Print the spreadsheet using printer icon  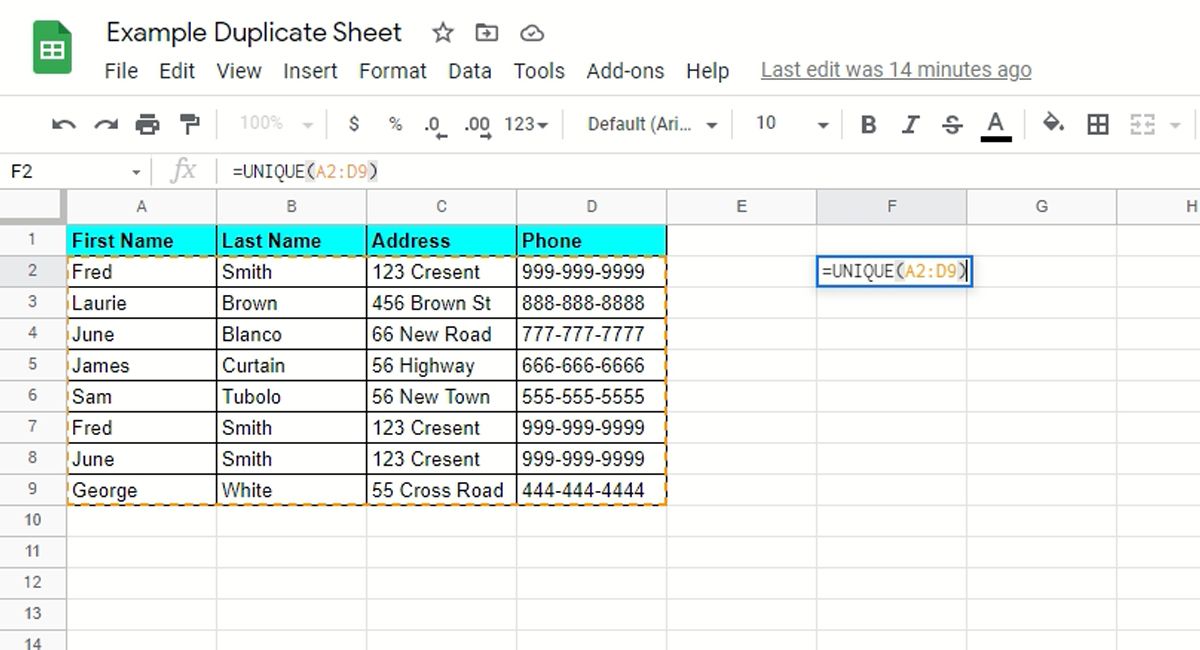pyautogui.click(x=147, y=124)
